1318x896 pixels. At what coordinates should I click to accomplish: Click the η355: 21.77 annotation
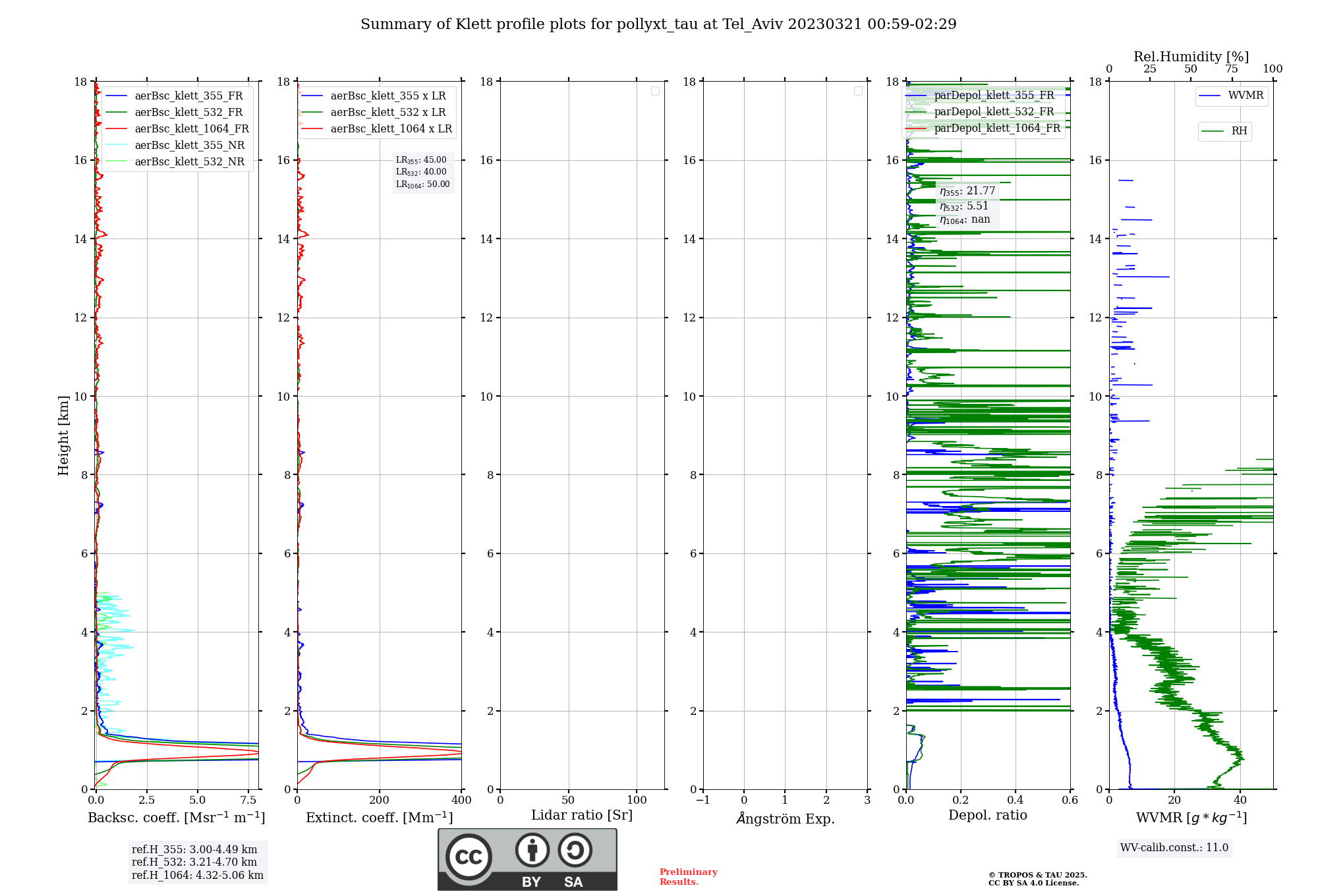[967, 191]
